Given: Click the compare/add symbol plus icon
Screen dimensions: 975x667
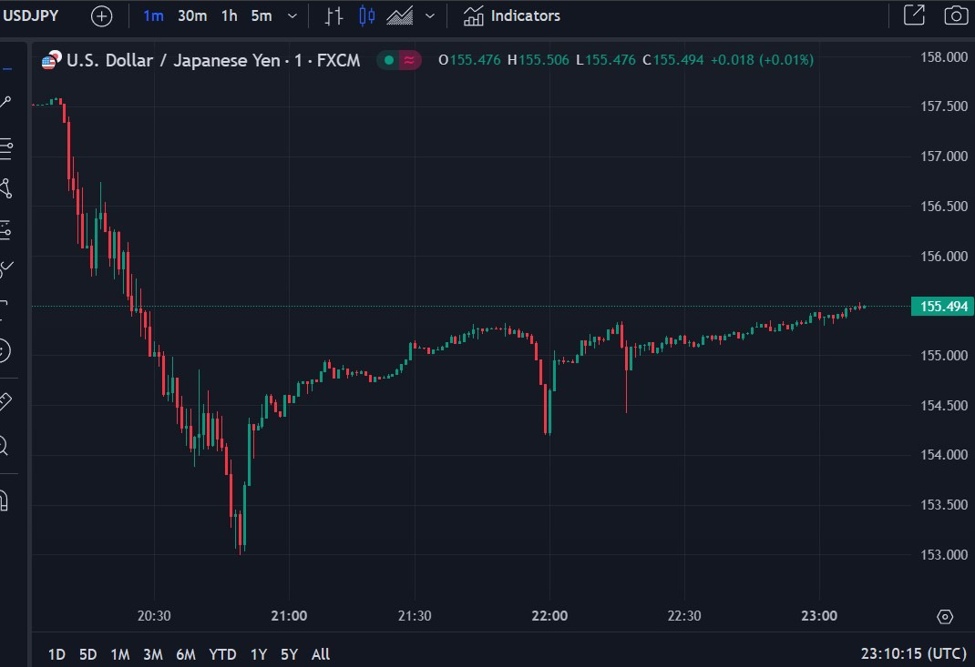Looking at the screenshot, I should pos(101,16).
